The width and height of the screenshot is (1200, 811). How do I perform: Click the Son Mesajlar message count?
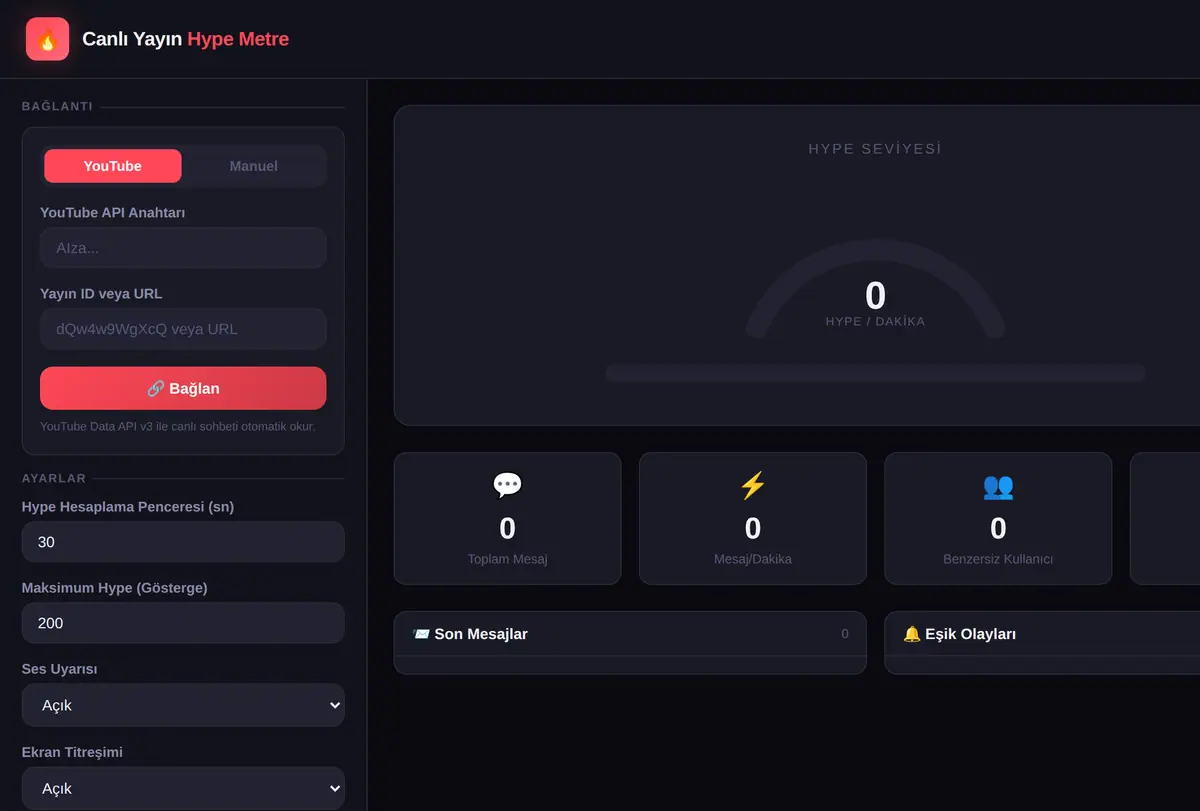click(845, 634)
